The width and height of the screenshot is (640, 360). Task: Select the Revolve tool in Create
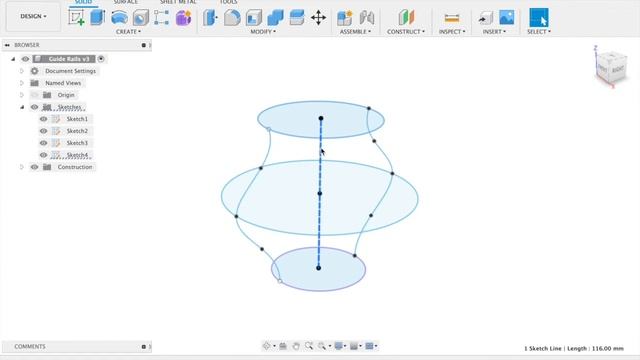[119, 18]
